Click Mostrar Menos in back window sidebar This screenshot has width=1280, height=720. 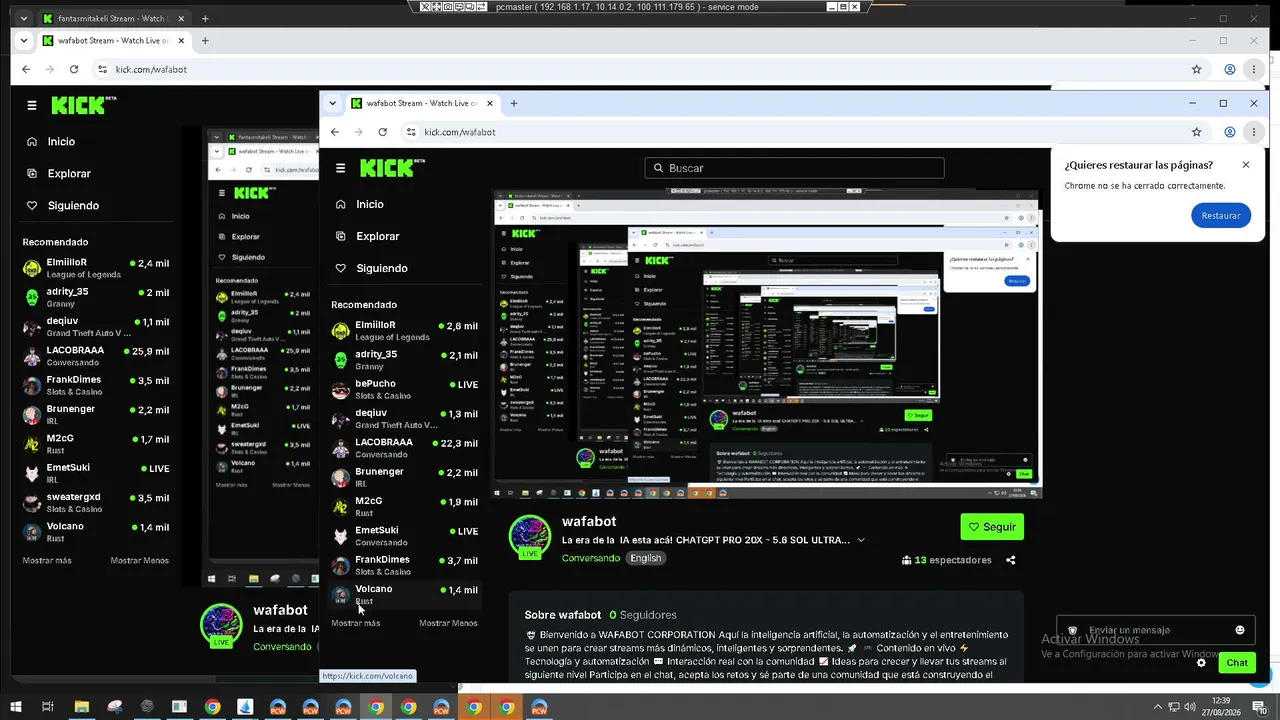click(140, 561)
